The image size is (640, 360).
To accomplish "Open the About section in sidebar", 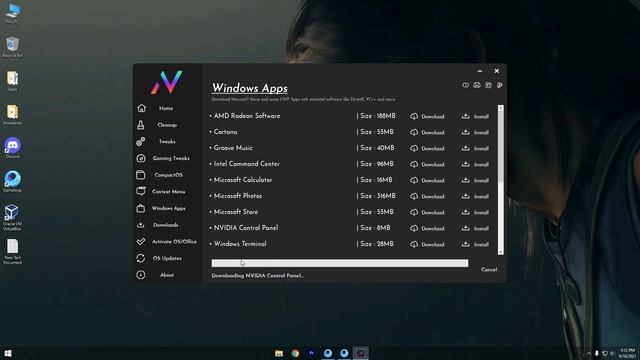I will pyautogui.click(x=167, y=275).
